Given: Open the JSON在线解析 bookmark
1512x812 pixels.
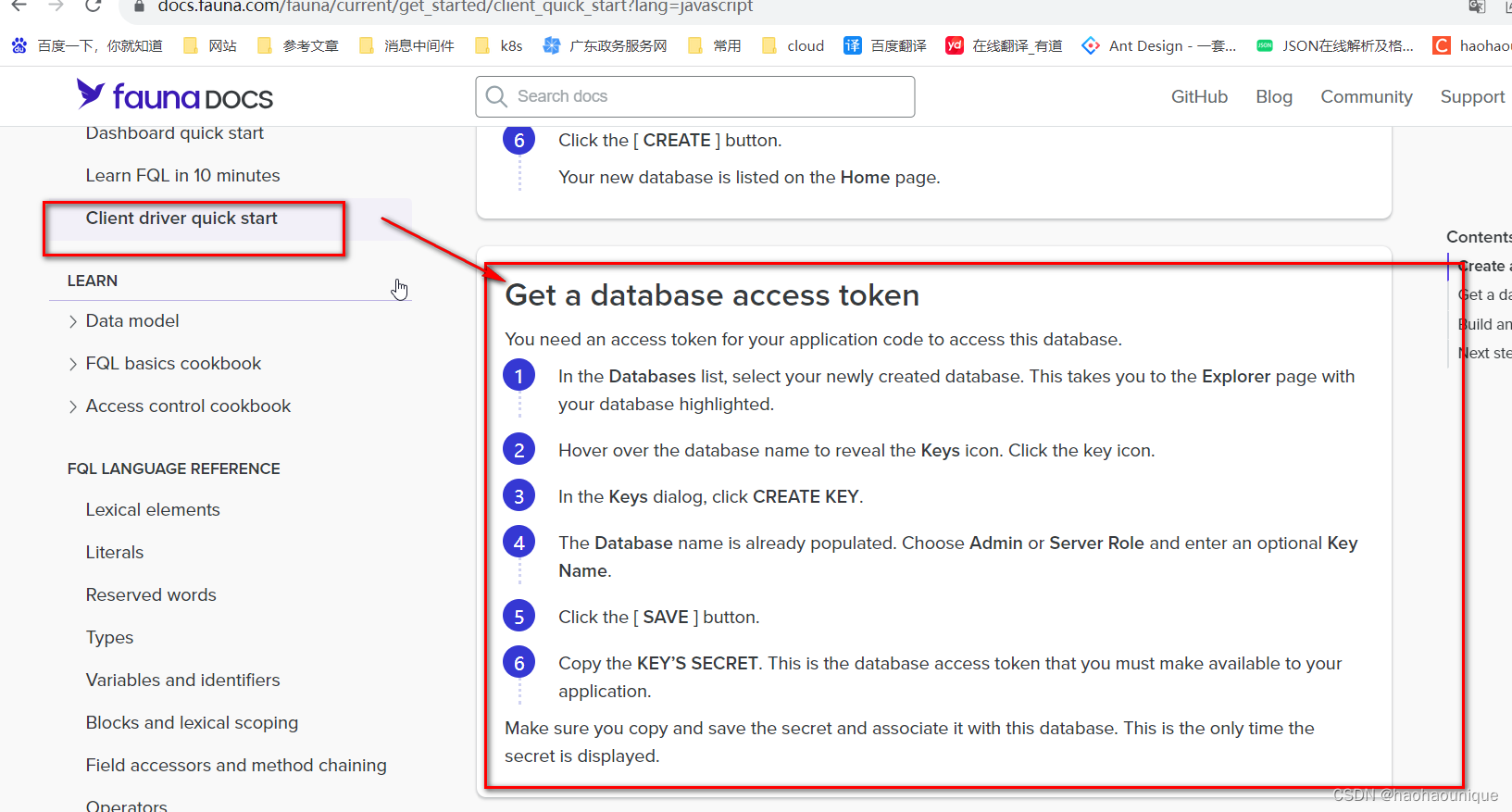Looking at the screenshot, I should [x=1335, y=45].
